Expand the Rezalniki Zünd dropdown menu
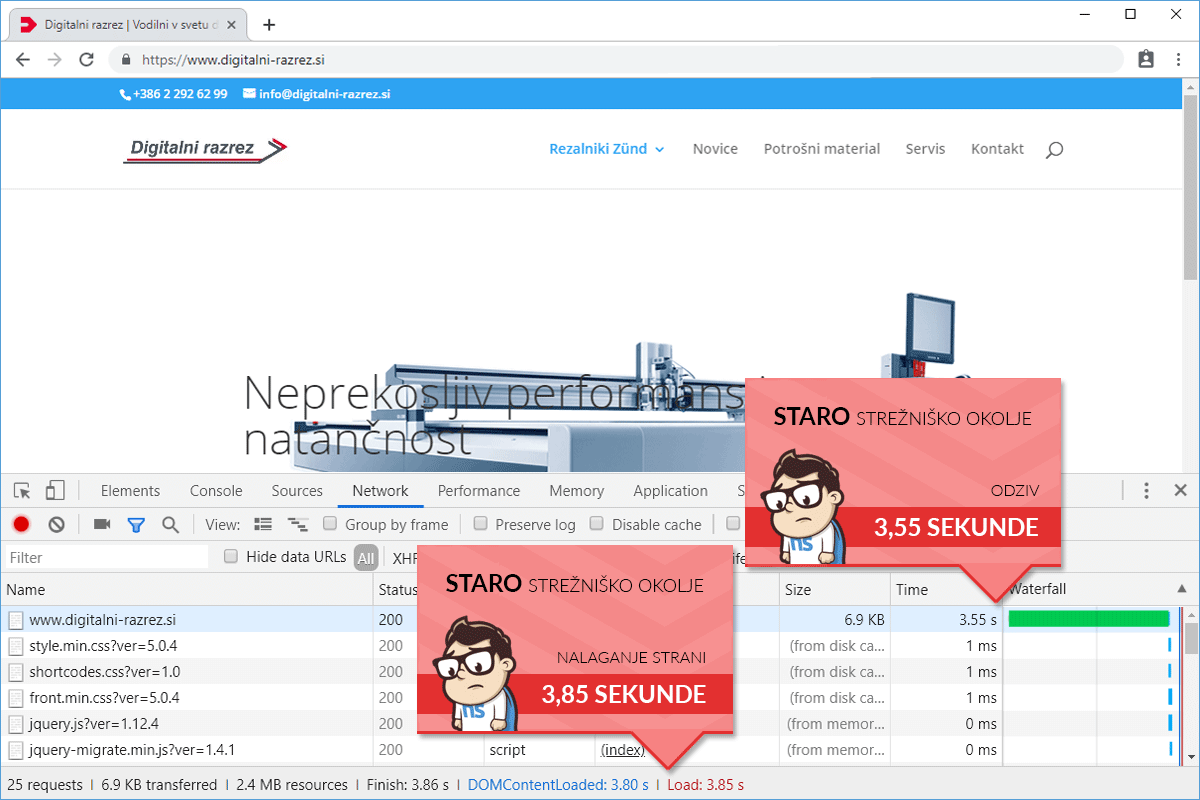This screenshot has height=800, width=1200. coord(606,149)
